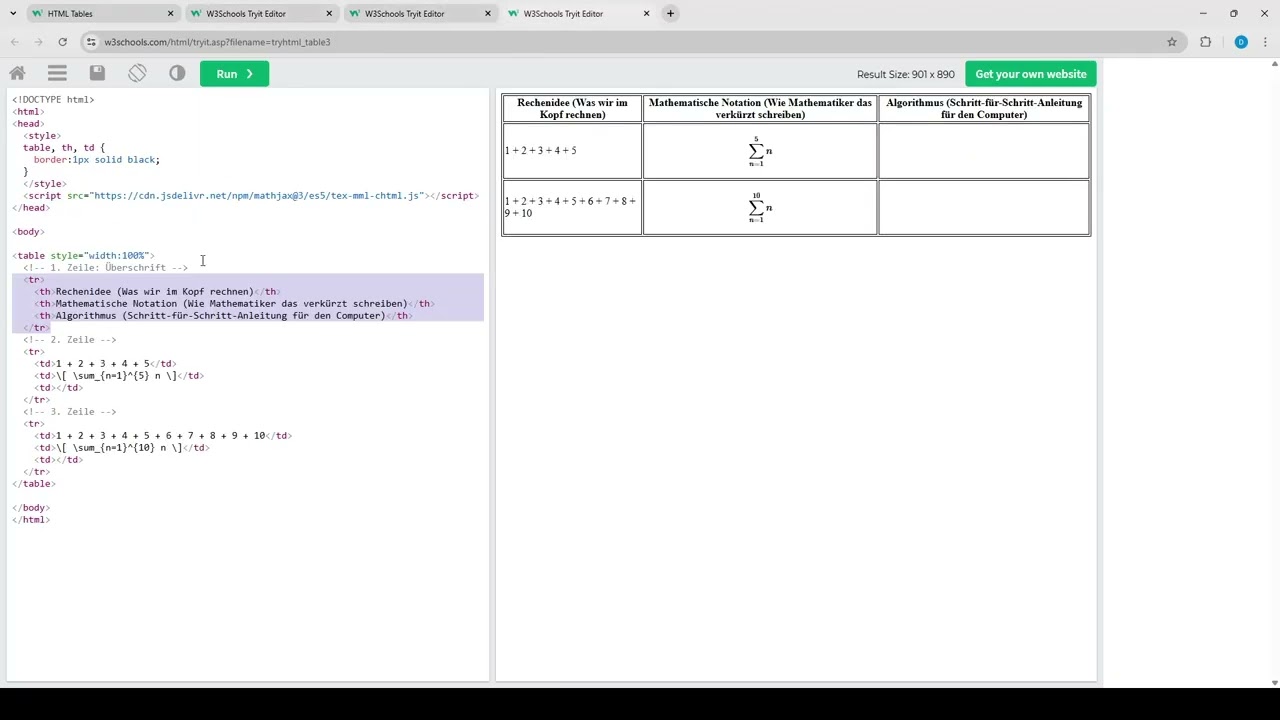This screenshot has height=720, width=1280.
Task: Close the HTML Tables tab
Action: click(x=170, y=14)
